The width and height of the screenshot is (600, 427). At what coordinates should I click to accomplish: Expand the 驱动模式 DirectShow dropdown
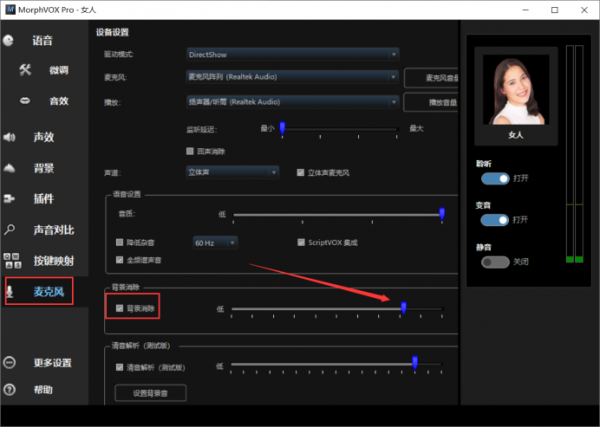coord(293,54)
